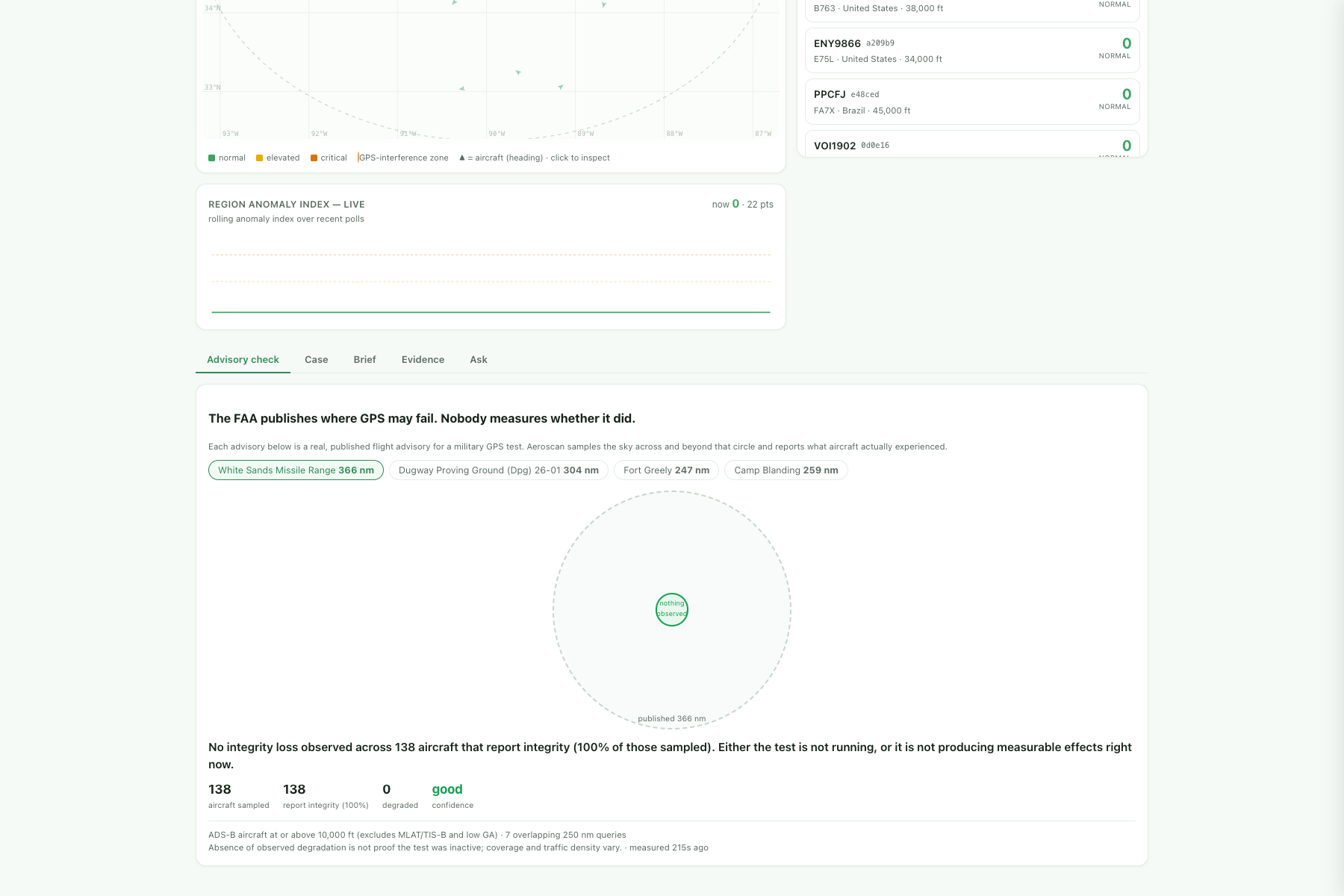Click the "nothing observed" circle in the diagram

[x=672, y=609]
